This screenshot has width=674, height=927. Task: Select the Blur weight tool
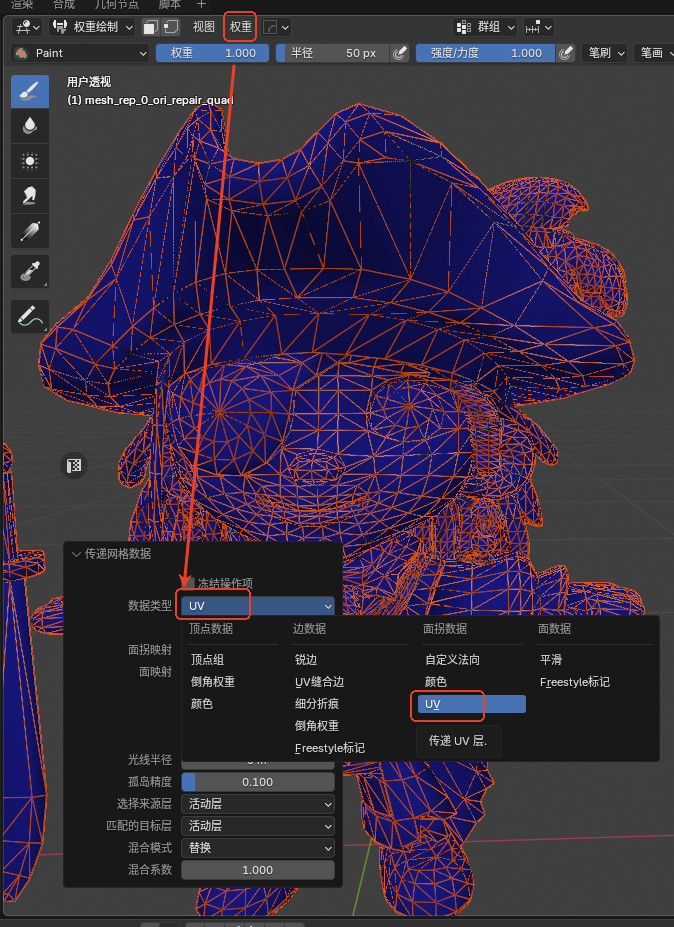pos(30,126)
